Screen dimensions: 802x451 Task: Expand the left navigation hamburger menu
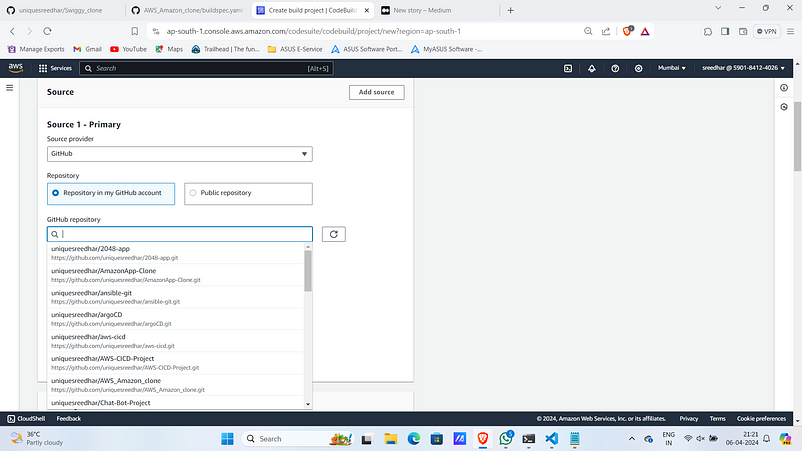(9, 88)
